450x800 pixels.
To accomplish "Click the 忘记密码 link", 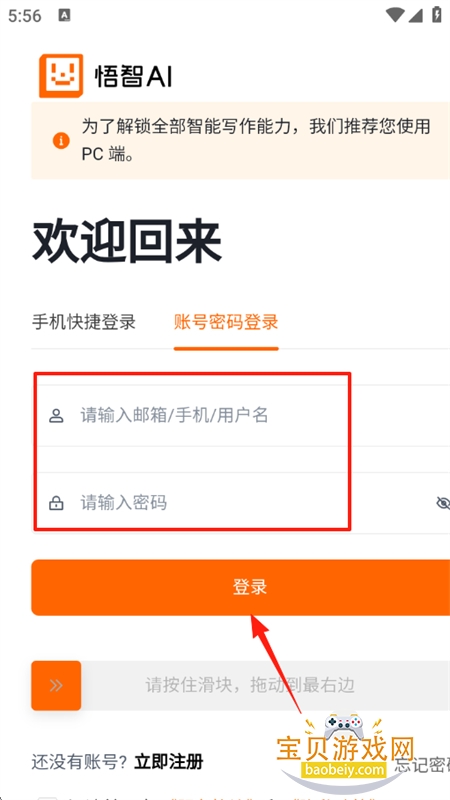I will [423, 765].
